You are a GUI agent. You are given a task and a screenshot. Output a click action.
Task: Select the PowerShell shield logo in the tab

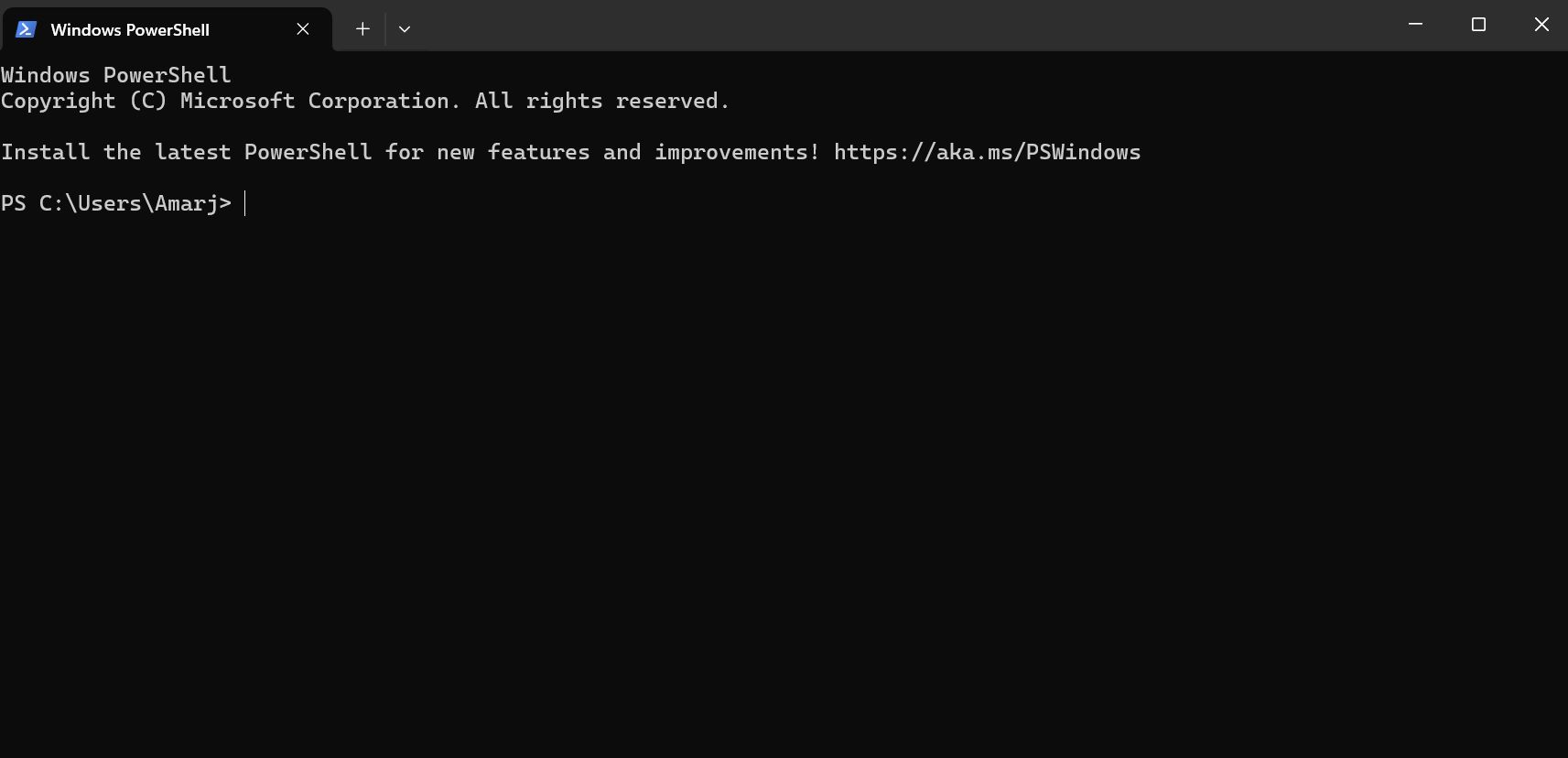[x=27, y=28]
